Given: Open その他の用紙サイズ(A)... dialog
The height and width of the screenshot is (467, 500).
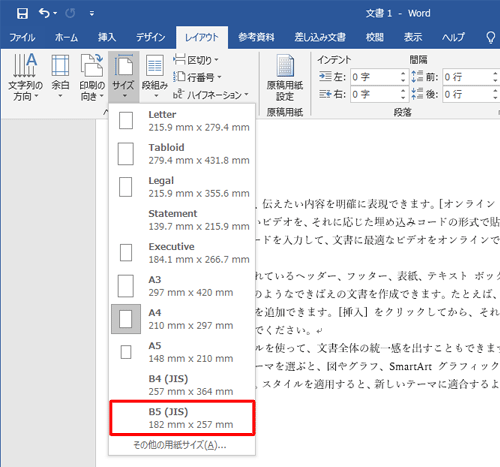Looking at the screenshot, I should point(182,445).
